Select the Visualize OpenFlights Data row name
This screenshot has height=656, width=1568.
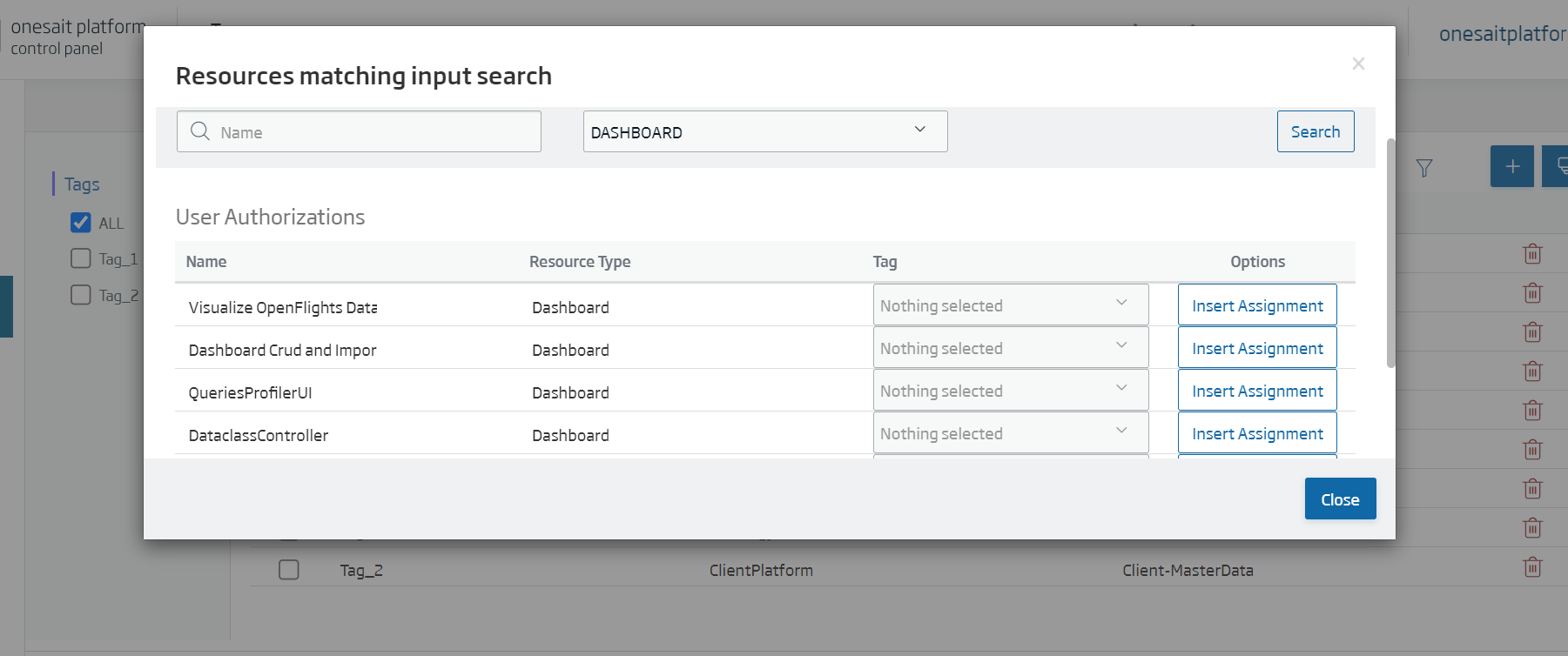[283, 307]
